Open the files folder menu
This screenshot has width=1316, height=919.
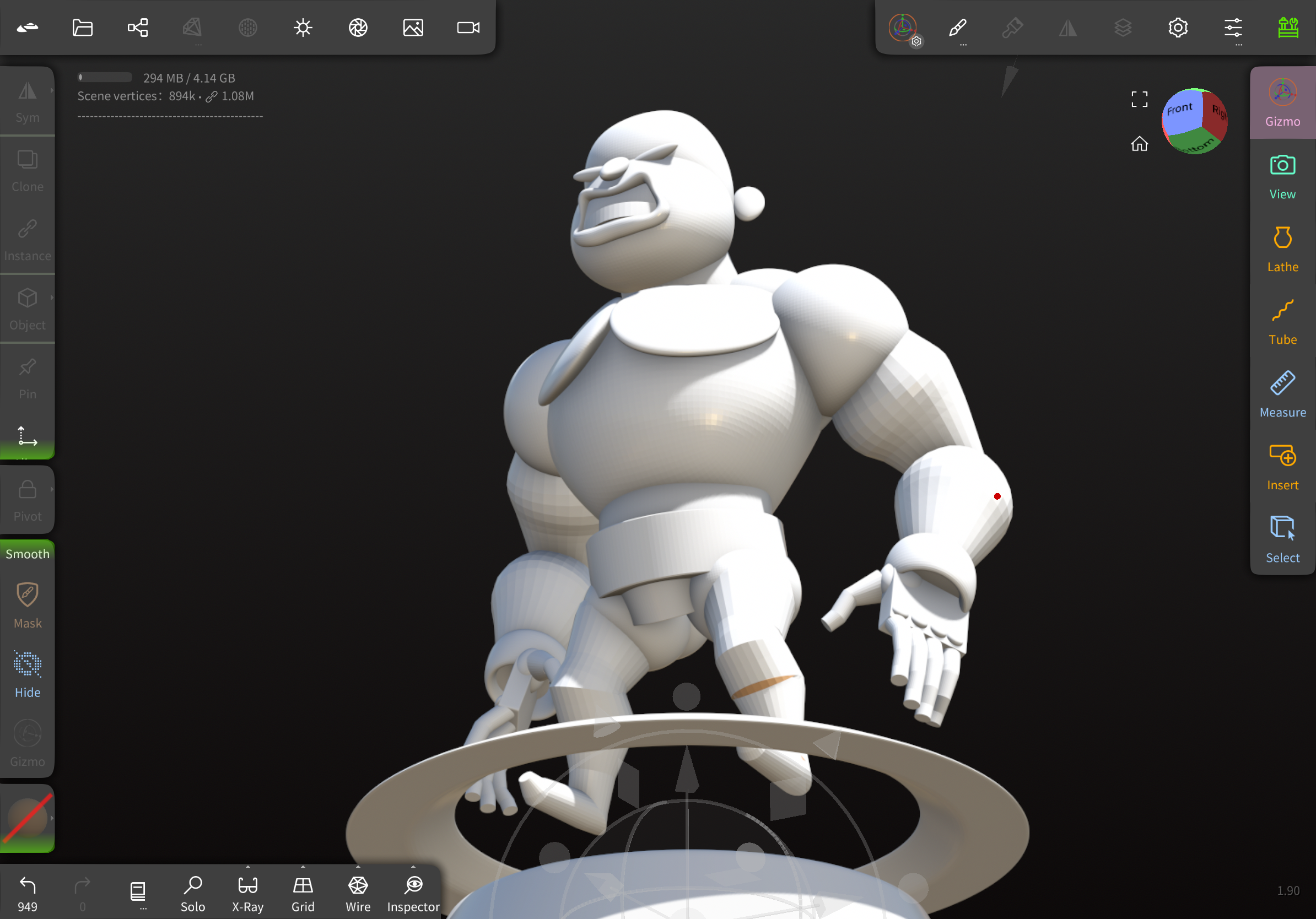pyautogui.click(x=83, y=28)
